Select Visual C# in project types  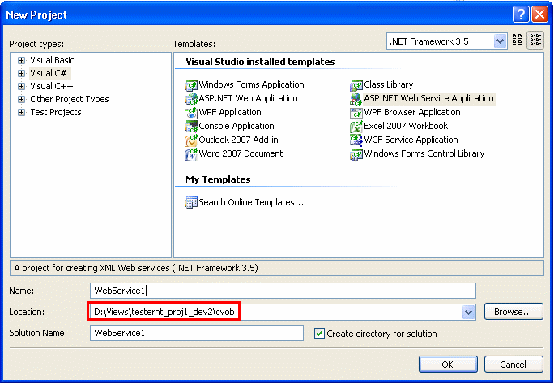(x=49, y=73)
